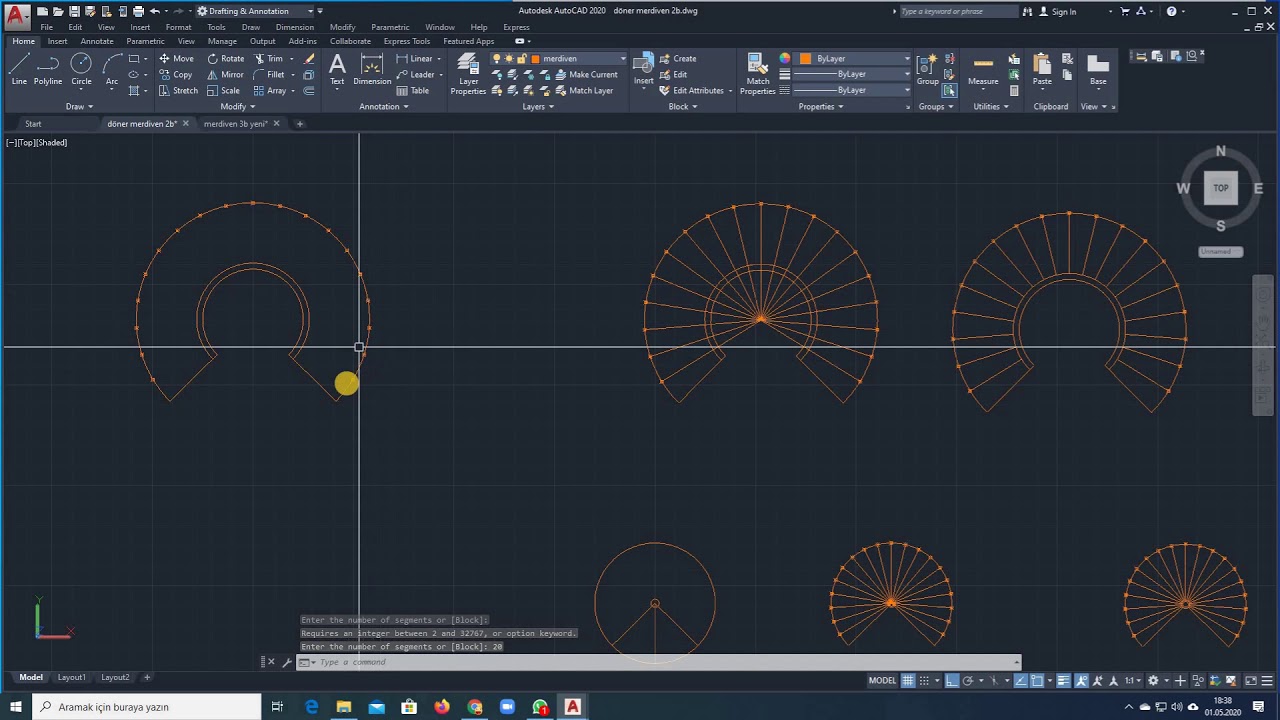Click the Match Properties tool
1280x720 pixels.
(757, 74)
